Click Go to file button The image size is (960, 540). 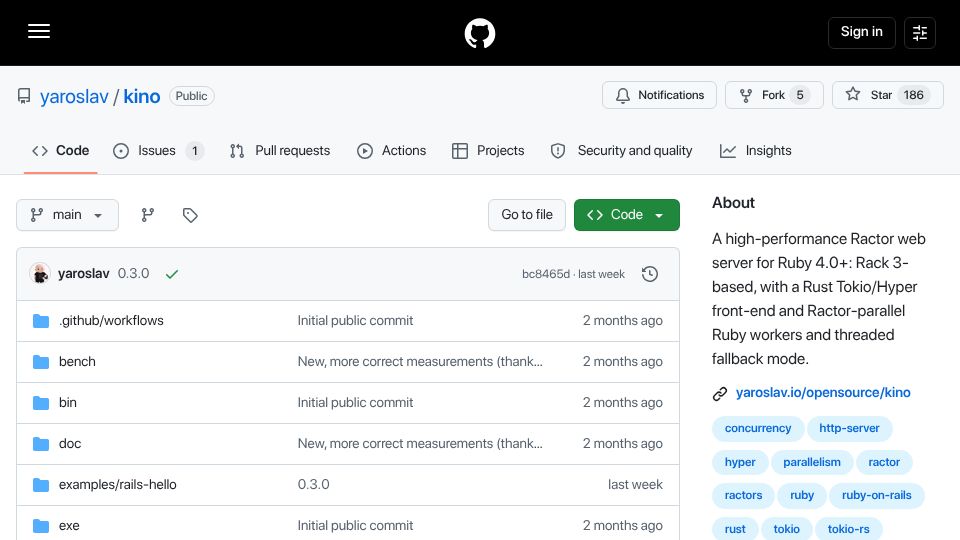click(527, 215)
